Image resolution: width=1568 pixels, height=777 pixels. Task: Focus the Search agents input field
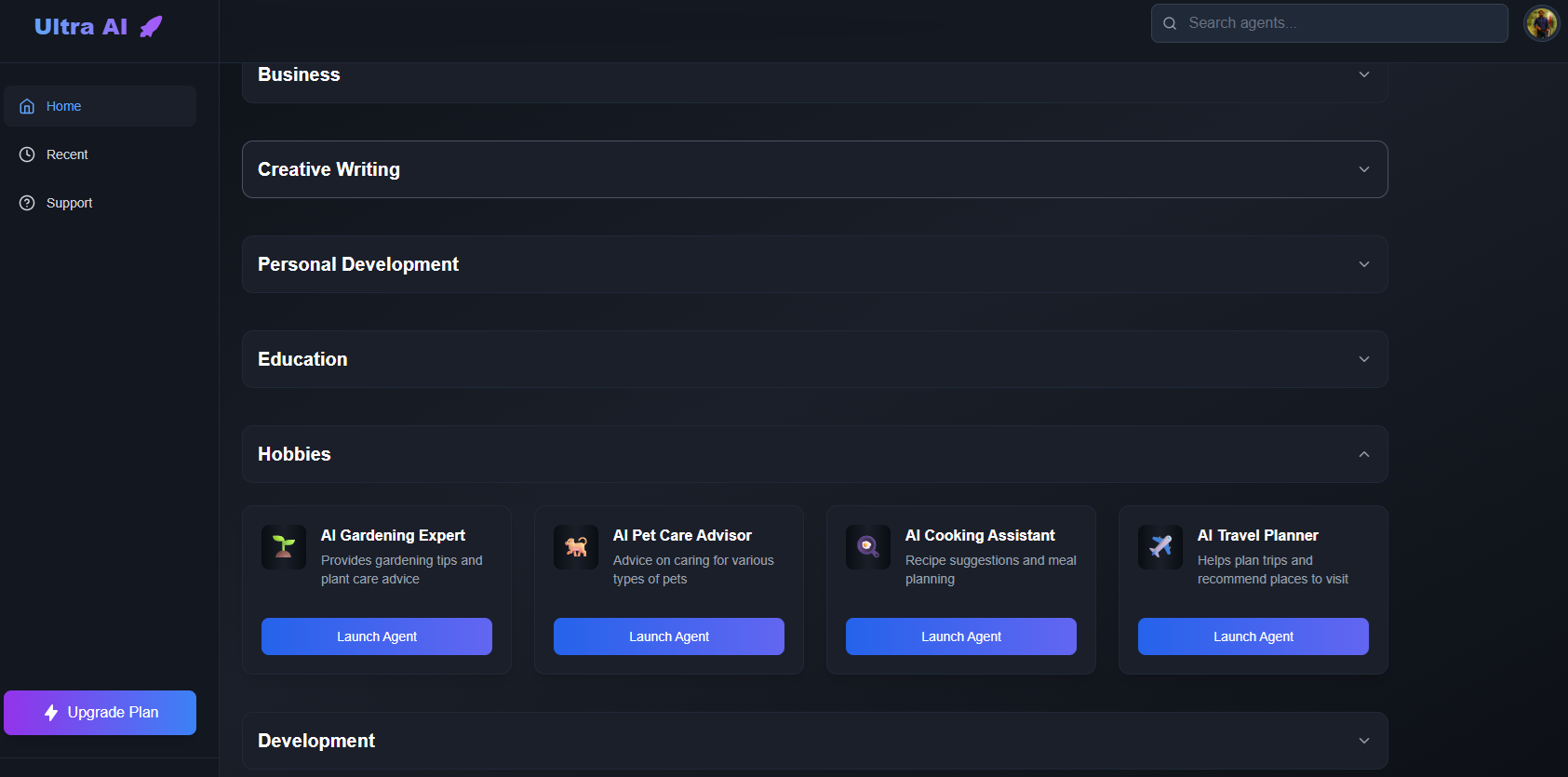[x=1329, y=23]
